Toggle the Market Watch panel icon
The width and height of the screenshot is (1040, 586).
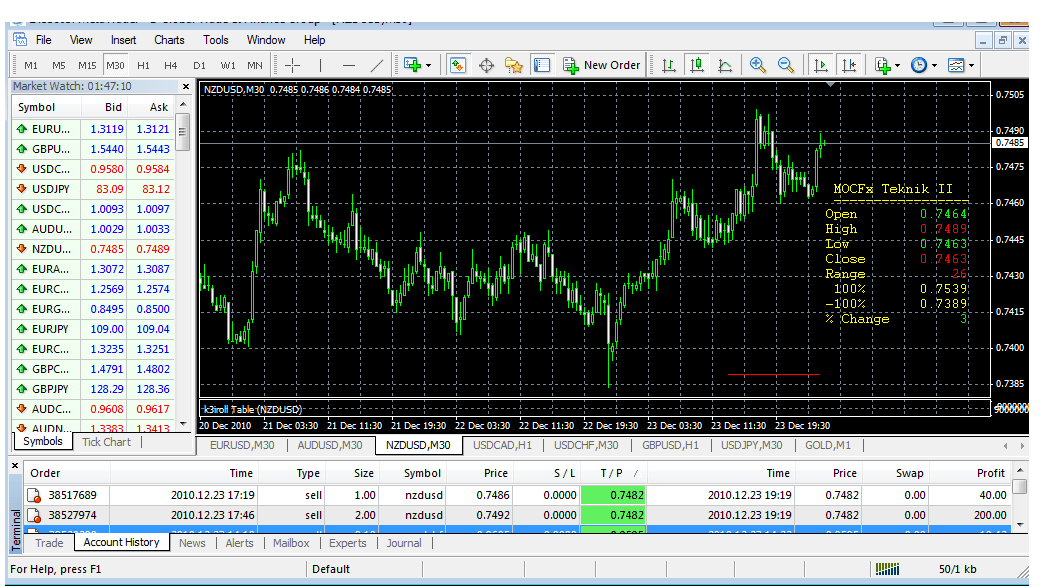[458, 65]
